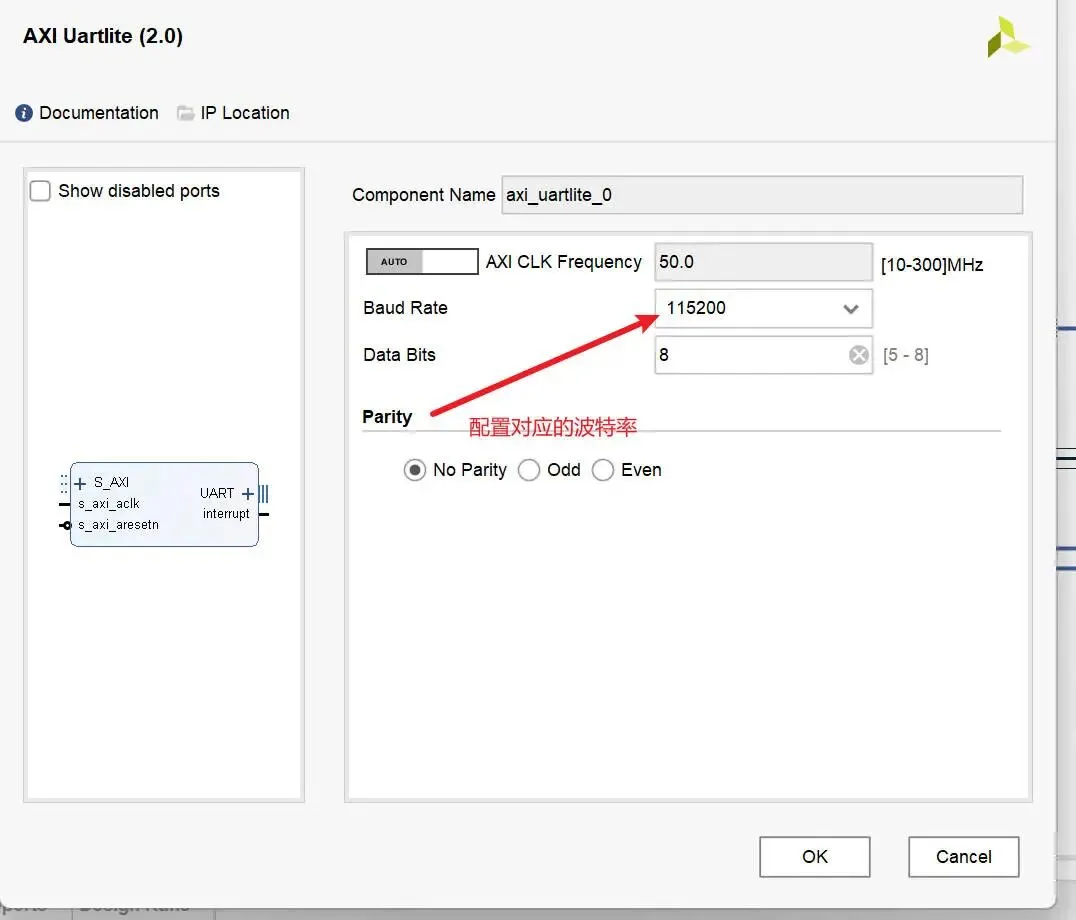
Task: Click the AXI Uartlite (2.0) title
Action: 103,36
